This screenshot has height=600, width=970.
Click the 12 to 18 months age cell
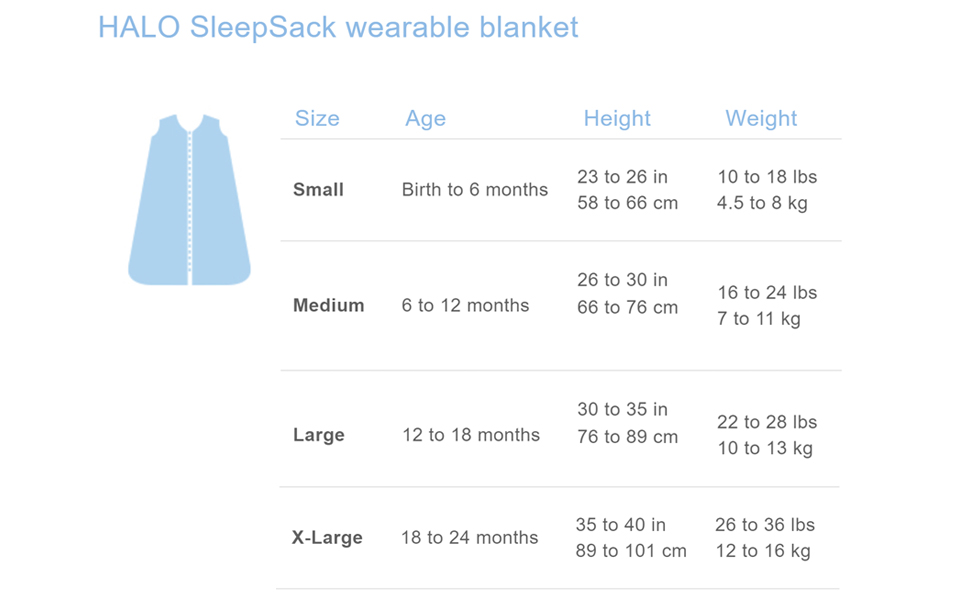pos(470,435)
